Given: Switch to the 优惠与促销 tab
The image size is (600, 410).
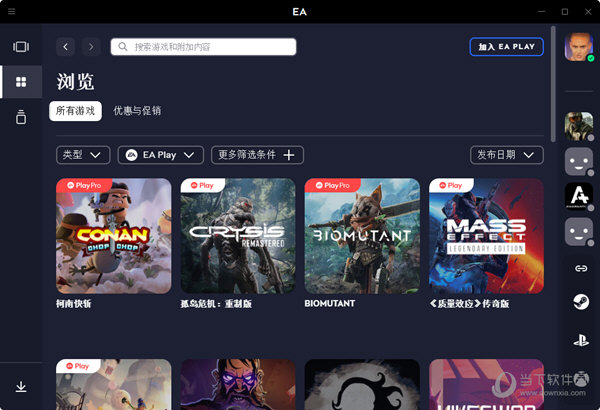Looking at the screenshot, I should pyautogui.click(x=137, y=111).
